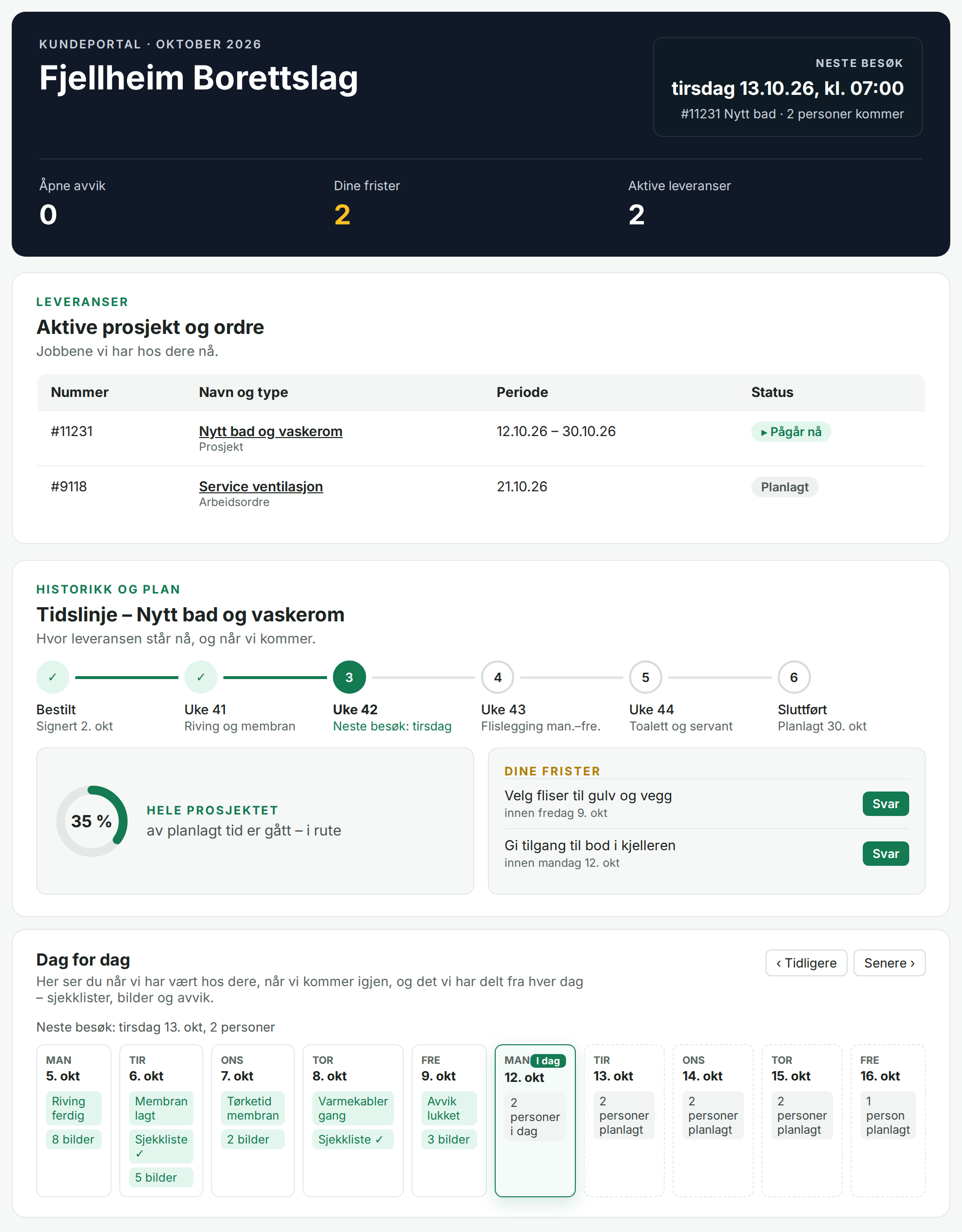Click order number #11231 in table
The height and width of the screenshot is (1232, 962).
click(72, 431)
